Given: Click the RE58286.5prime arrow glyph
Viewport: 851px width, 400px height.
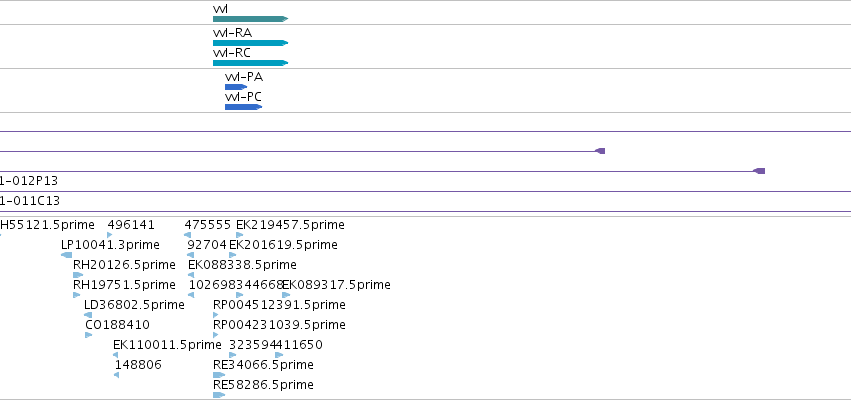Looking at the screenshot, I should click(x=219, y=395).
